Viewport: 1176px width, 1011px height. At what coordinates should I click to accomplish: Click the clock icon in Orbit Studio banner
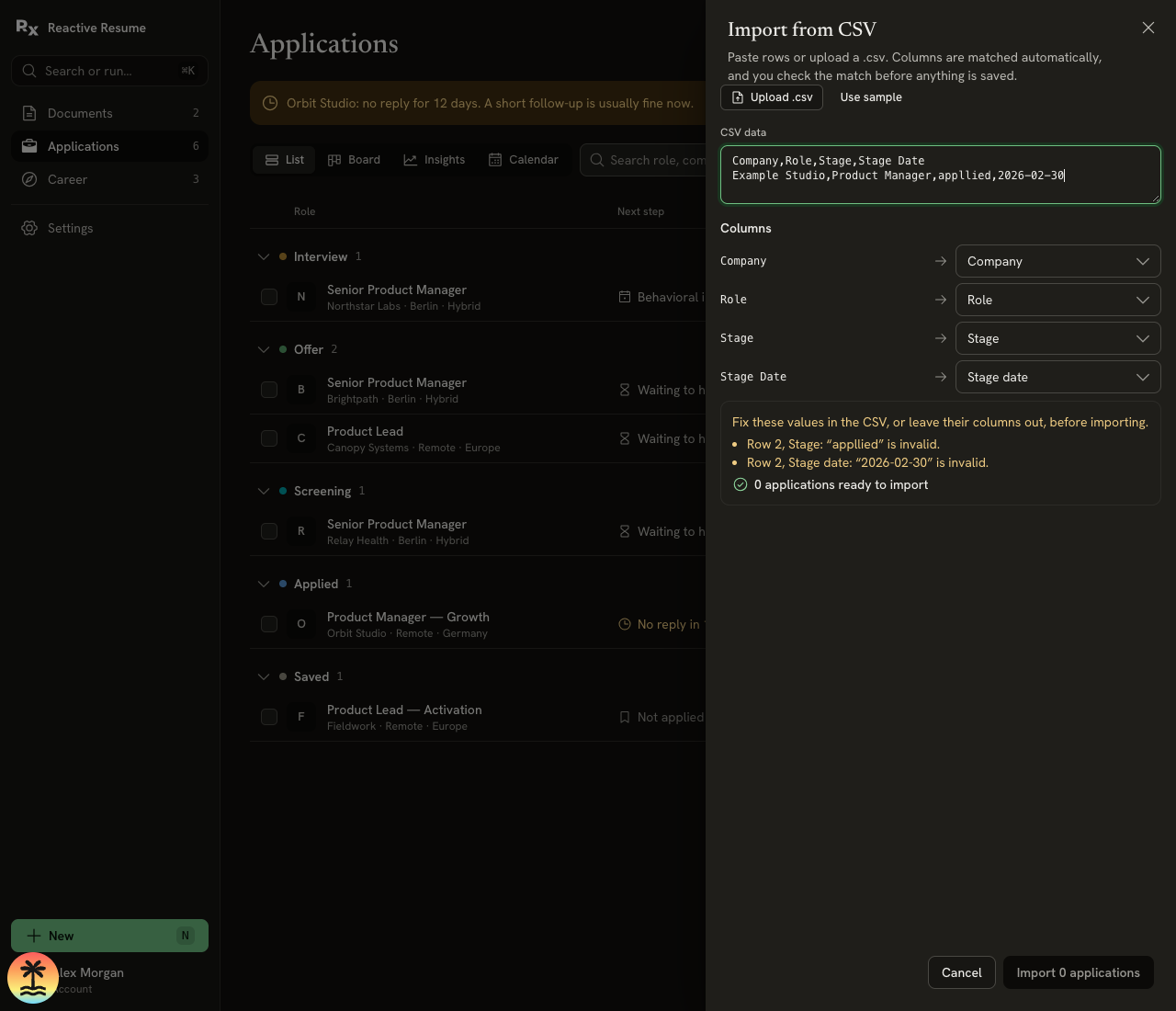coord(270,103)
